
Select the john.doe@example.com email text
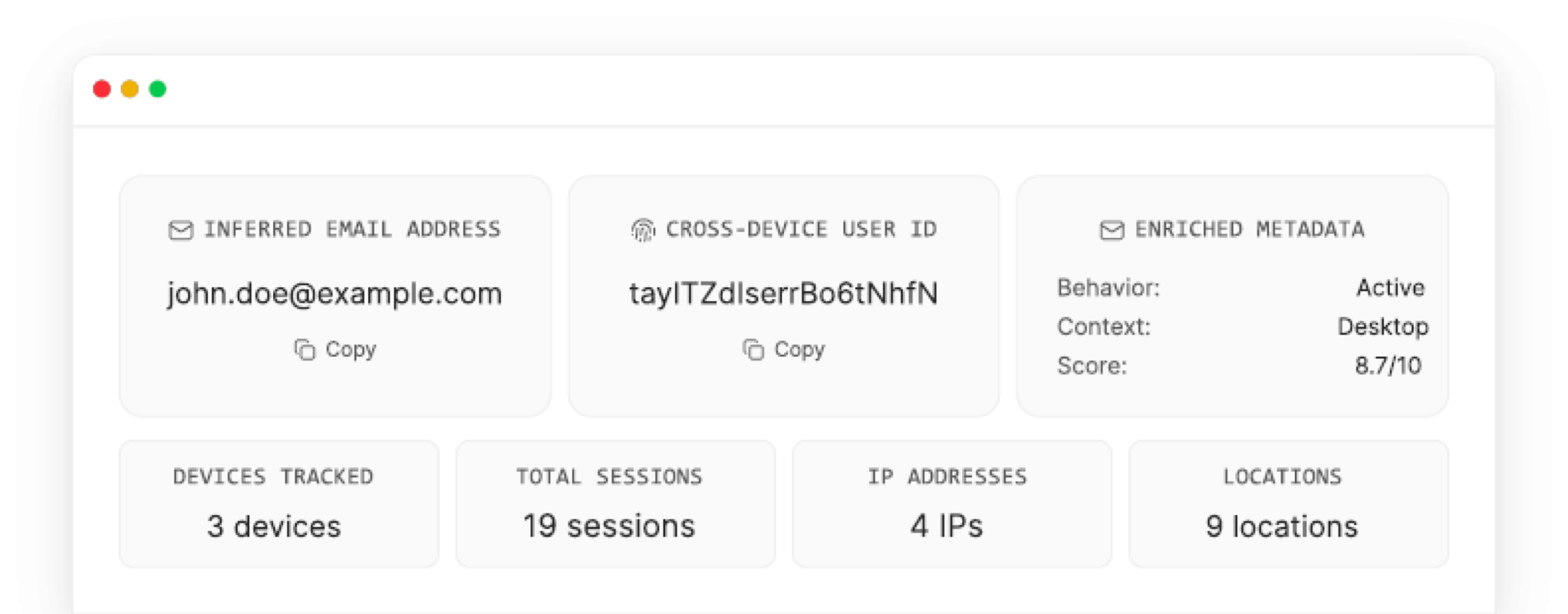tap(334, 294)
